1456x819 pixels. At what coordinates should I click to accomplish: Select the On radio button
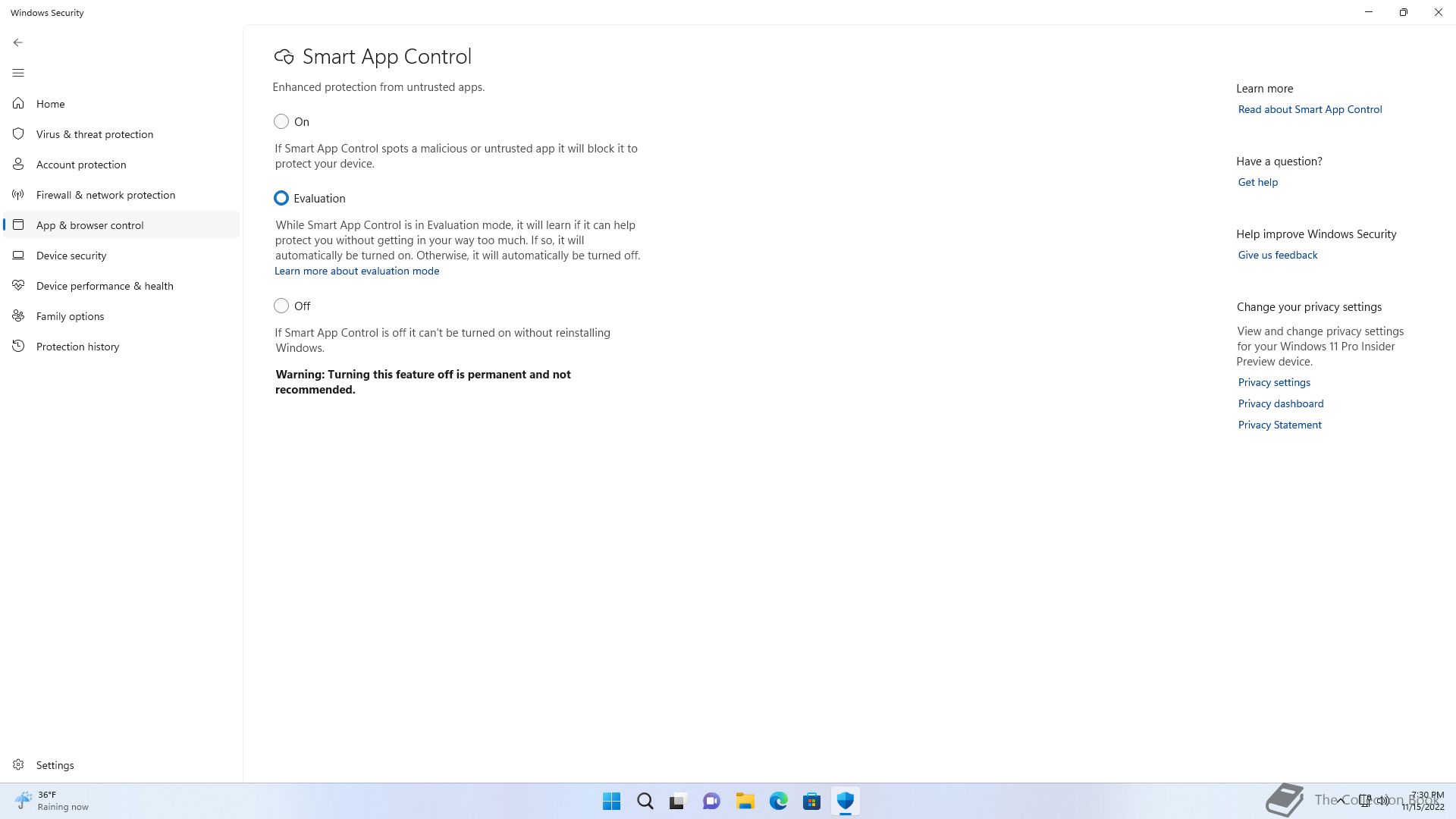click(x=281, y=121)
